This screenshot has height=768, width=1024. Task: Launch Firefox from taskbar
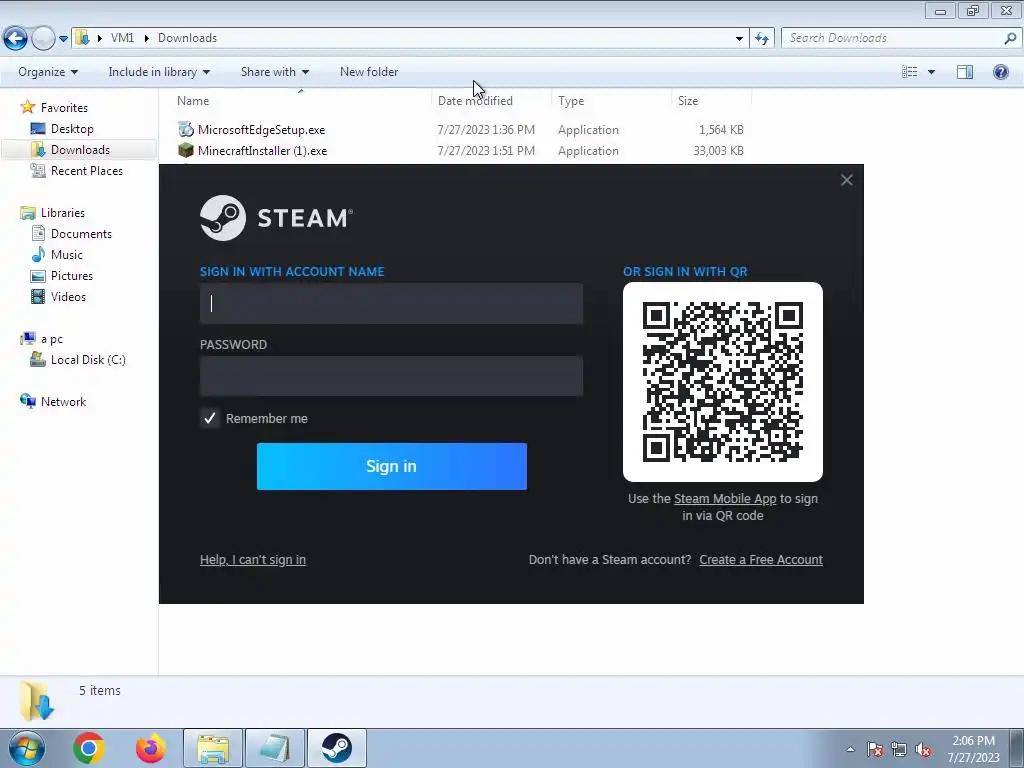coord(150,748)
